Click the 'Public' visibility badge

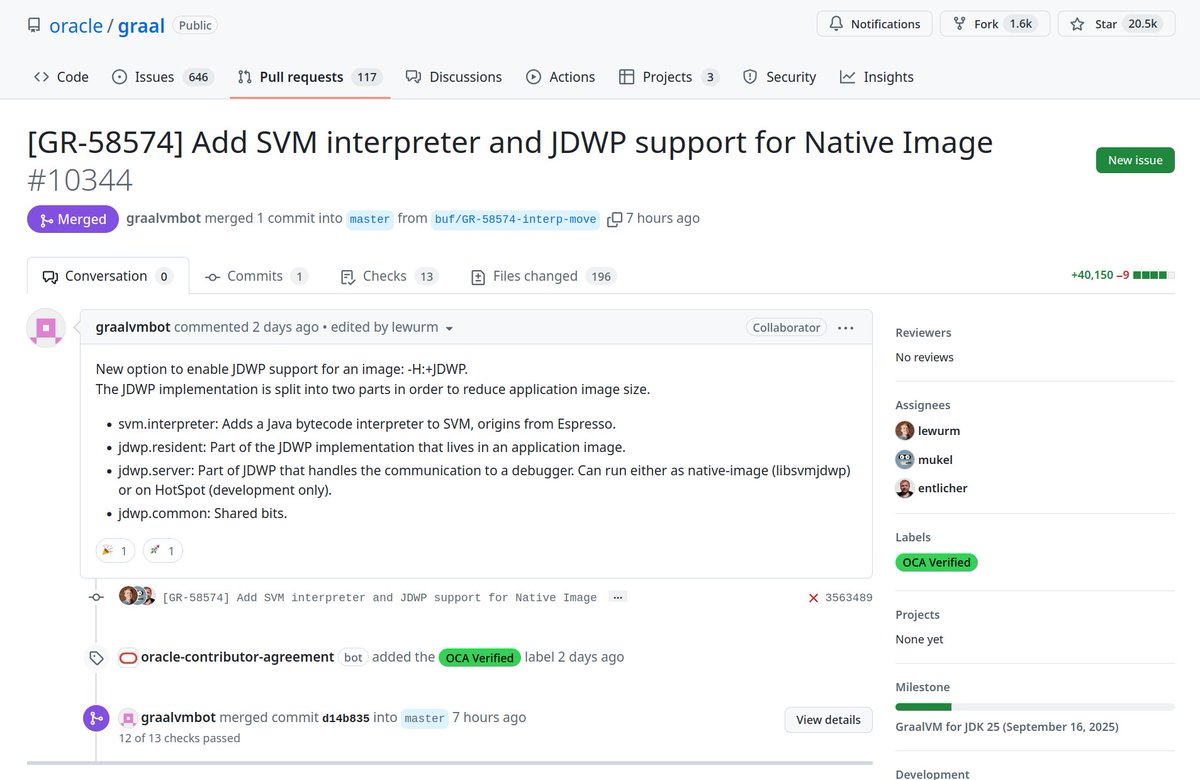coord(195,25)
